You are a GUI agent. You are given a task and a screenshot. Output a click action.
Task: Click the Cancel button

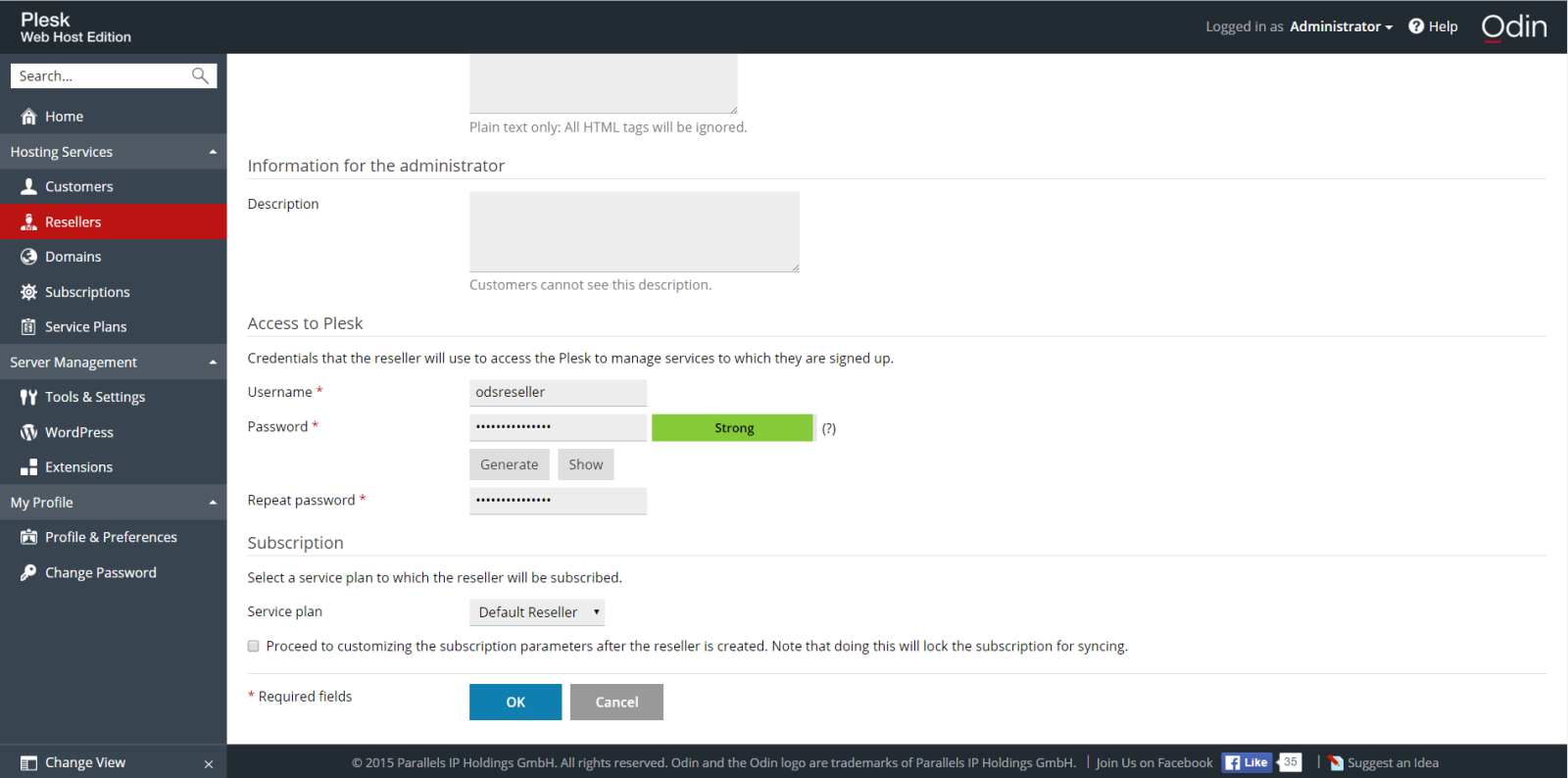616,702
